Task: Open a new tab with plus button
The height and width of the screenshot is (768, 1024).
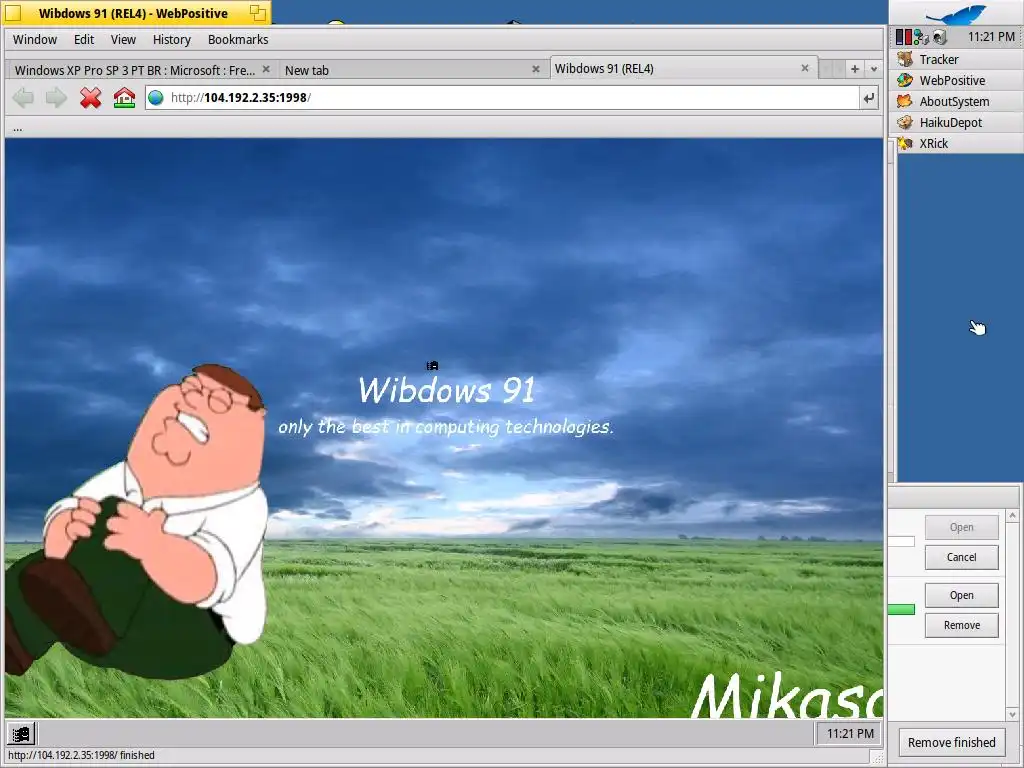Action: coord(854,69)
